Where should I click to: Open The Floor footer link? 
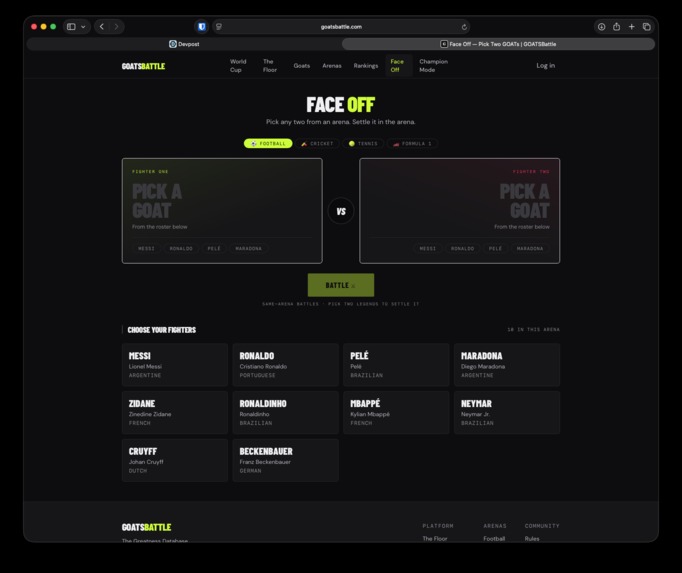tap(435, 539)
